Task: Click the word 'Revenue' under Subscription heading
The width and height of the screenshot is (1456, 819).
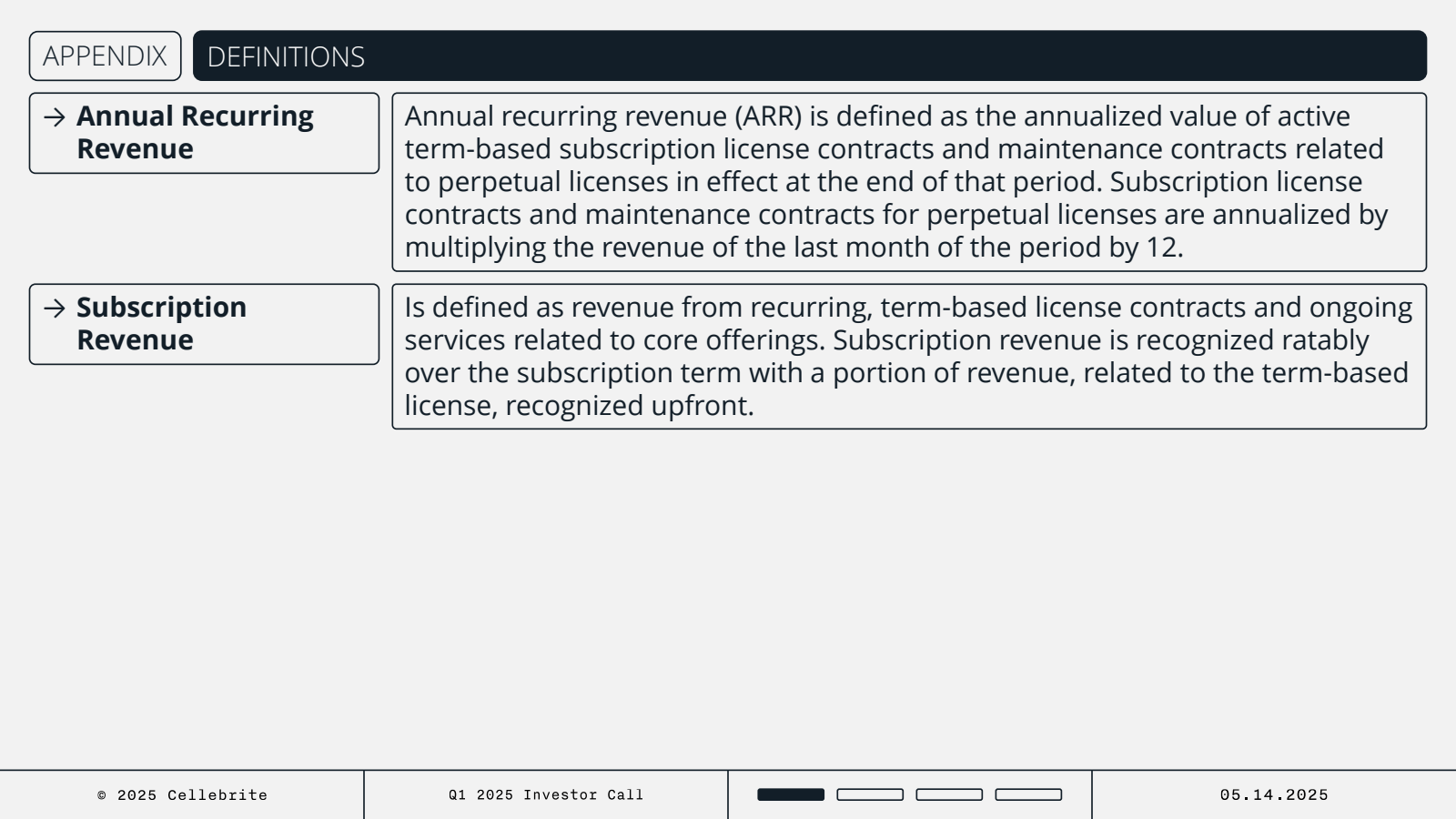Action: (x=135, y=340)
